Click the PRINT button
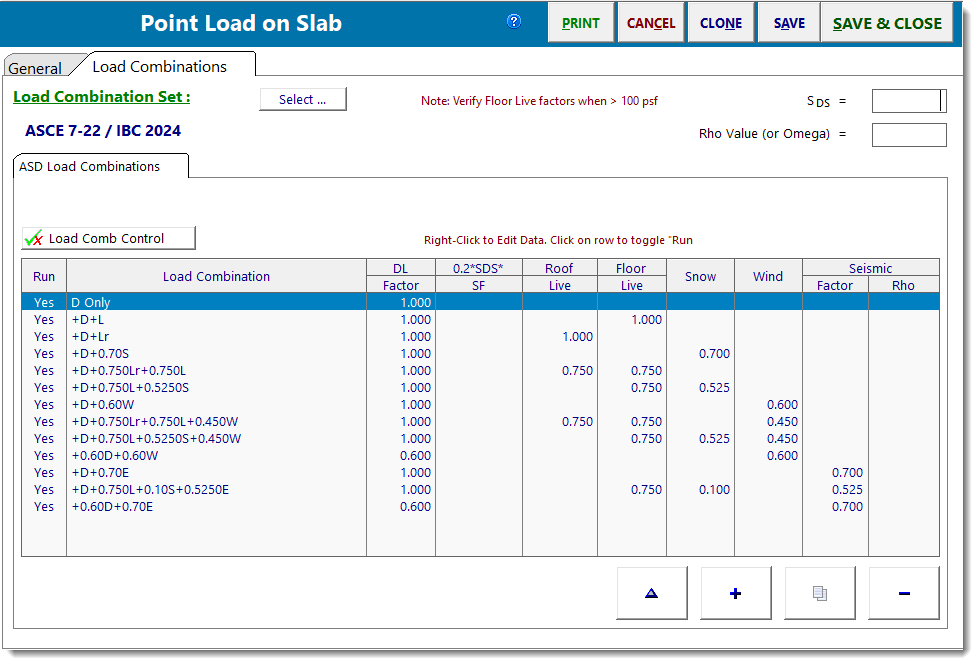Image resolution: width=978 pixels, height=665 pixels. click(x=580, y=21)
